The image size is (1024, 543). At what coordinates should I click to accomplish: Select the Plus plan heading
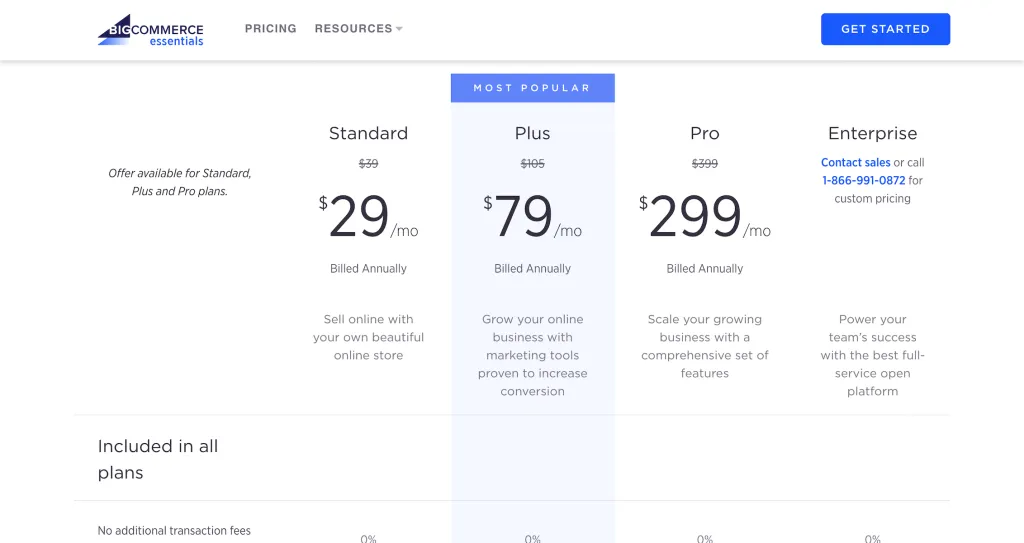[x=532, y=133]
